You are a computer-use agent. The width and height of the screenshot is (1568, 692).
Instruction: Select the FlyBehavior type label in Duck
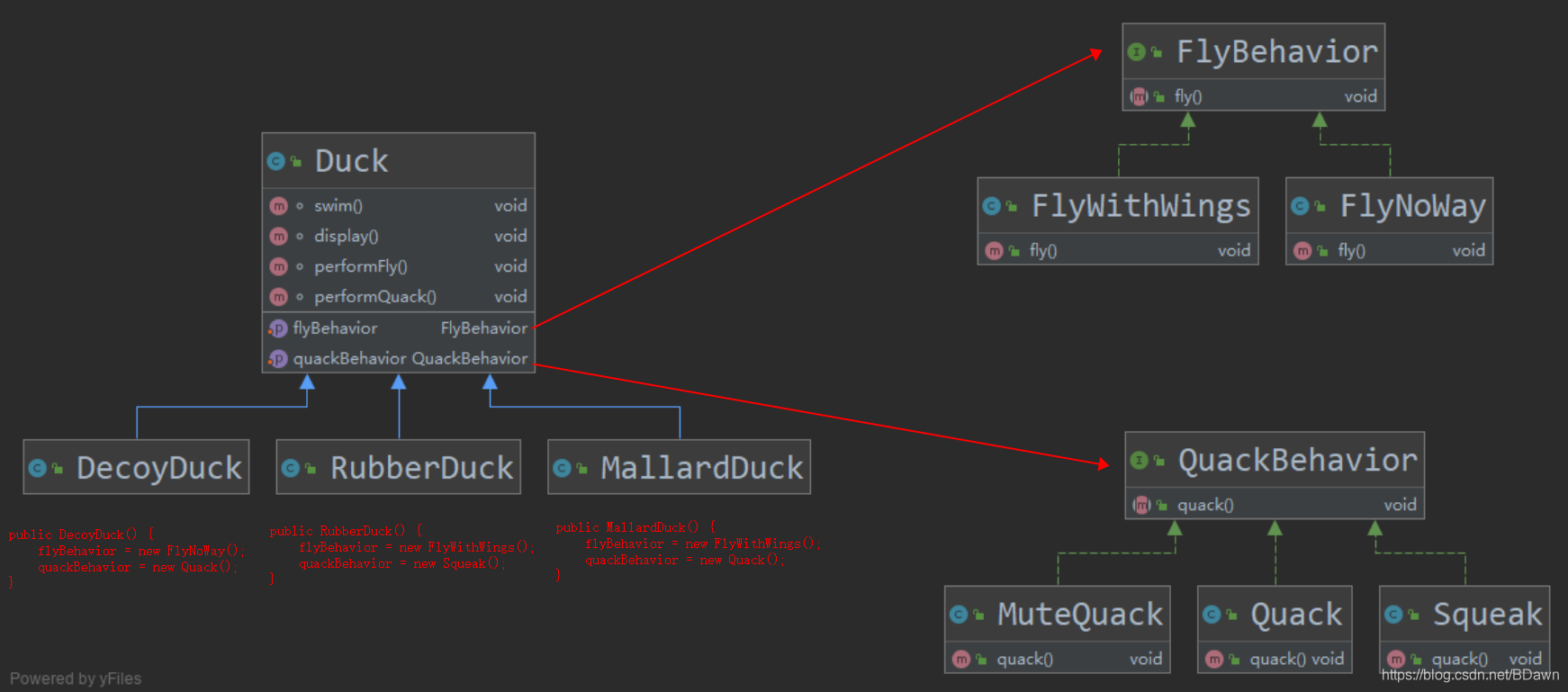(x=484, y=328)
